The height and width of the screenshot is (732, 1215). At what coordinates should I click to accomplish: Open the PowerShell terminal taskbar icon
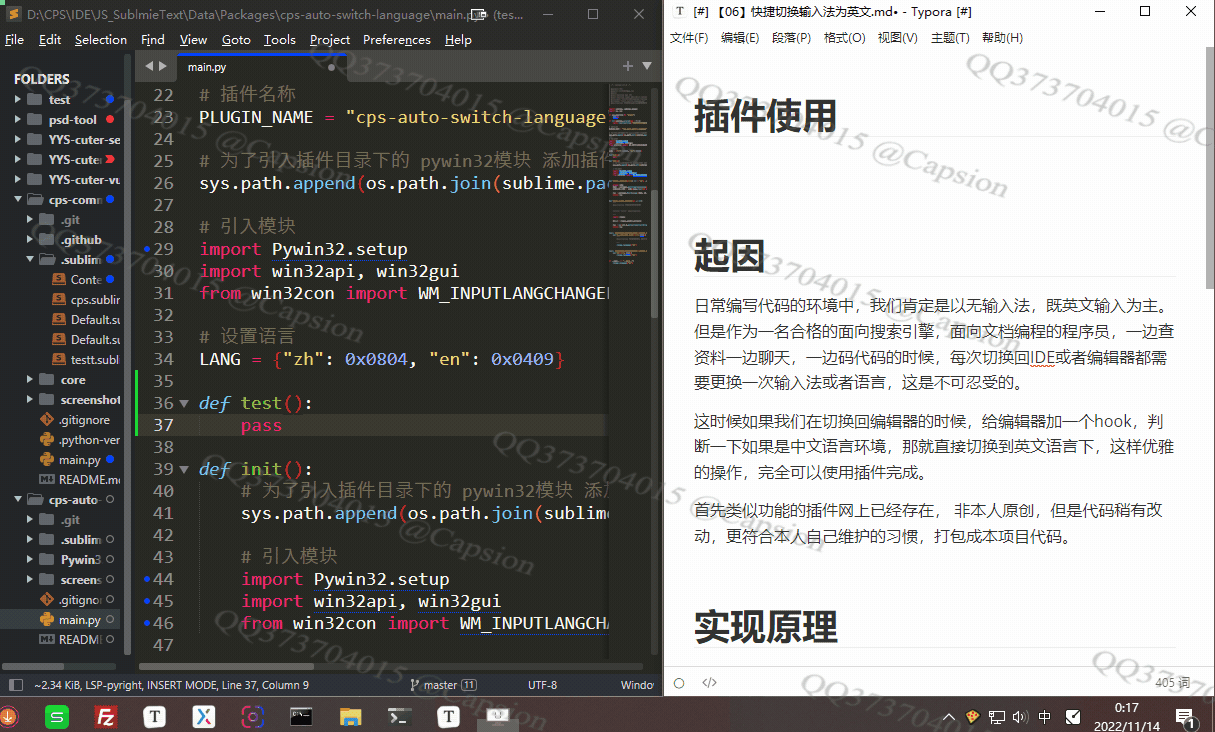[399, 716]
